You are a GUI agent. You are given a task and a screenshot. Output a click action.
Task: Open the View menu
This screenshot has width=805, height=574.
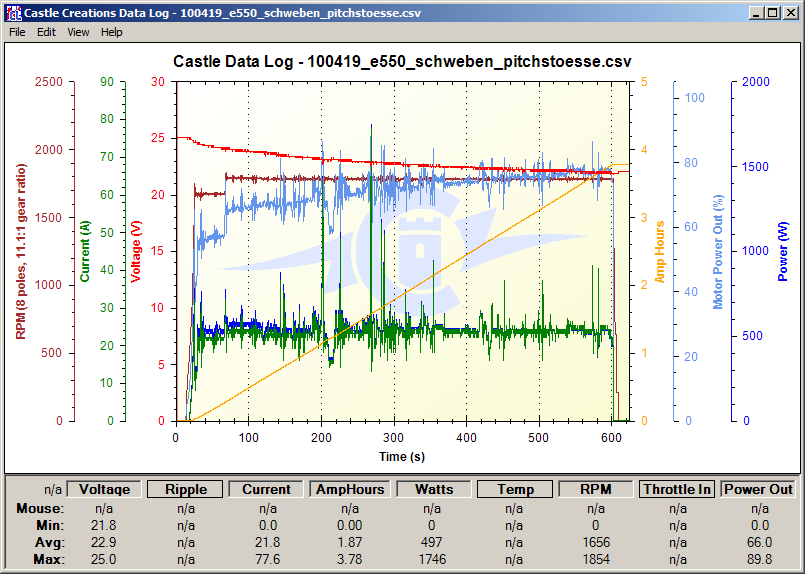pos(78,32)
